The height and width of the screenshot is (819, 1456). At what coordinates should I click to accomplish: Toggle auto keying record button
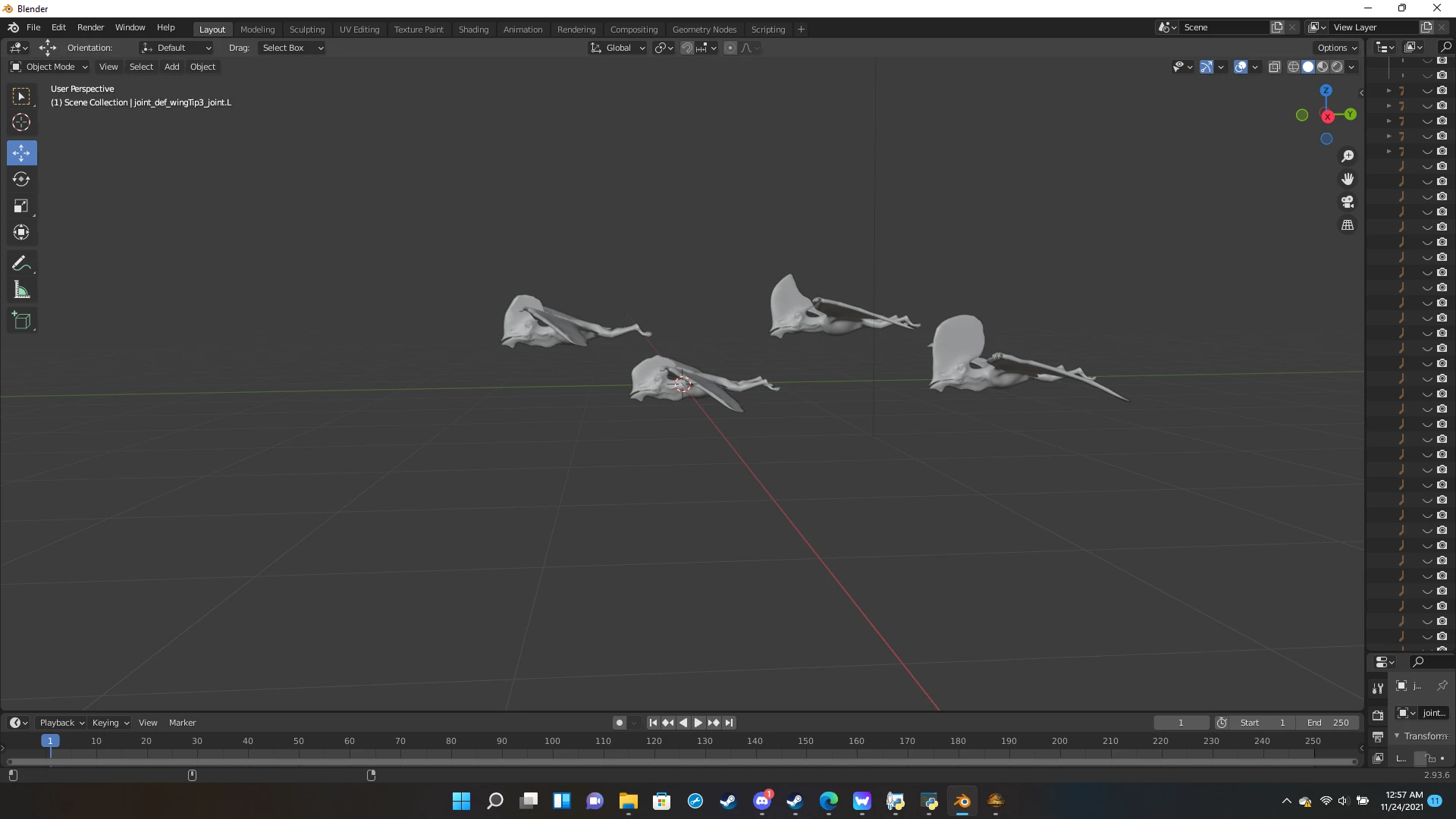[620, 723]
